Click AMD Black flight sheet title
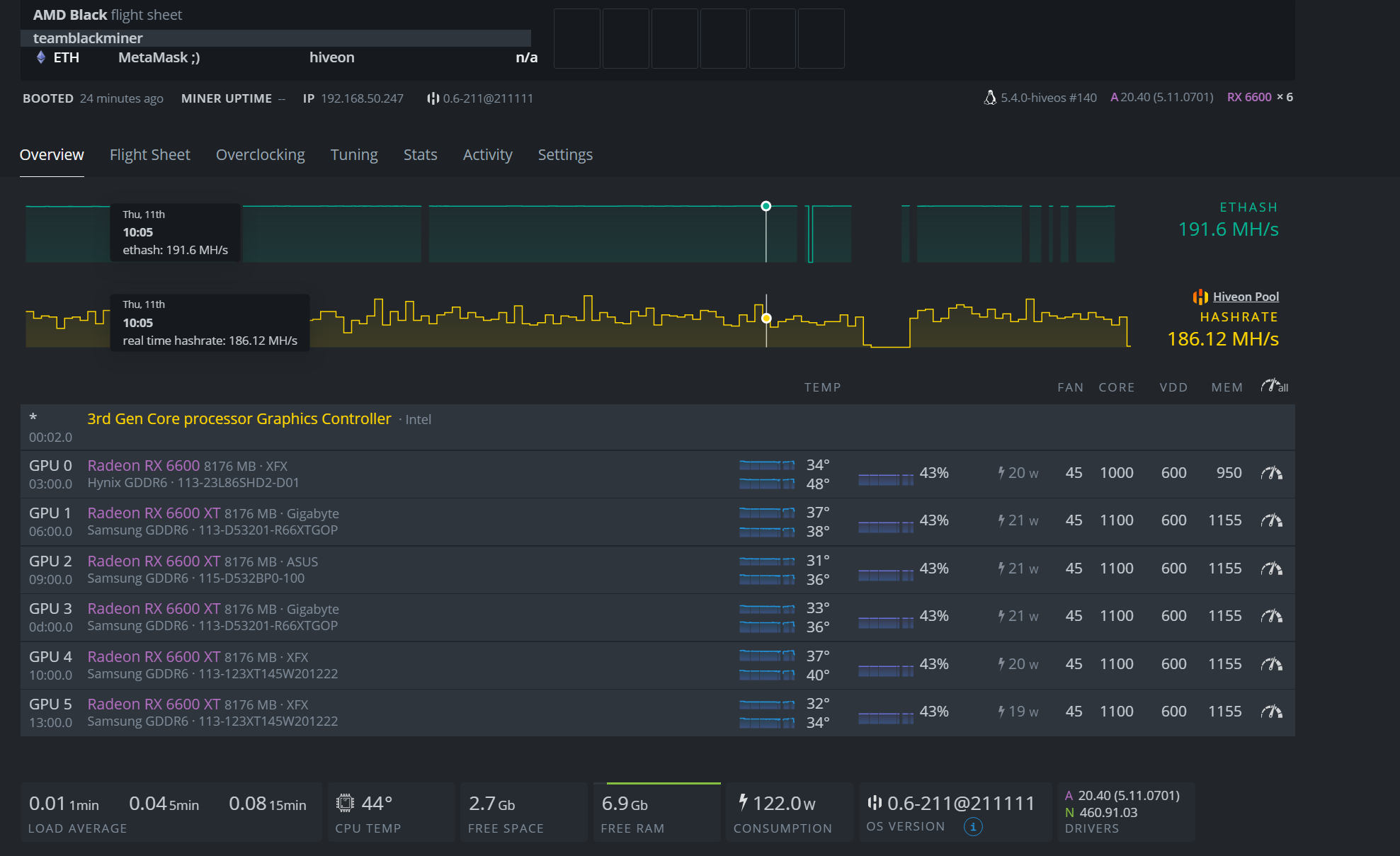 coord(108,15)
